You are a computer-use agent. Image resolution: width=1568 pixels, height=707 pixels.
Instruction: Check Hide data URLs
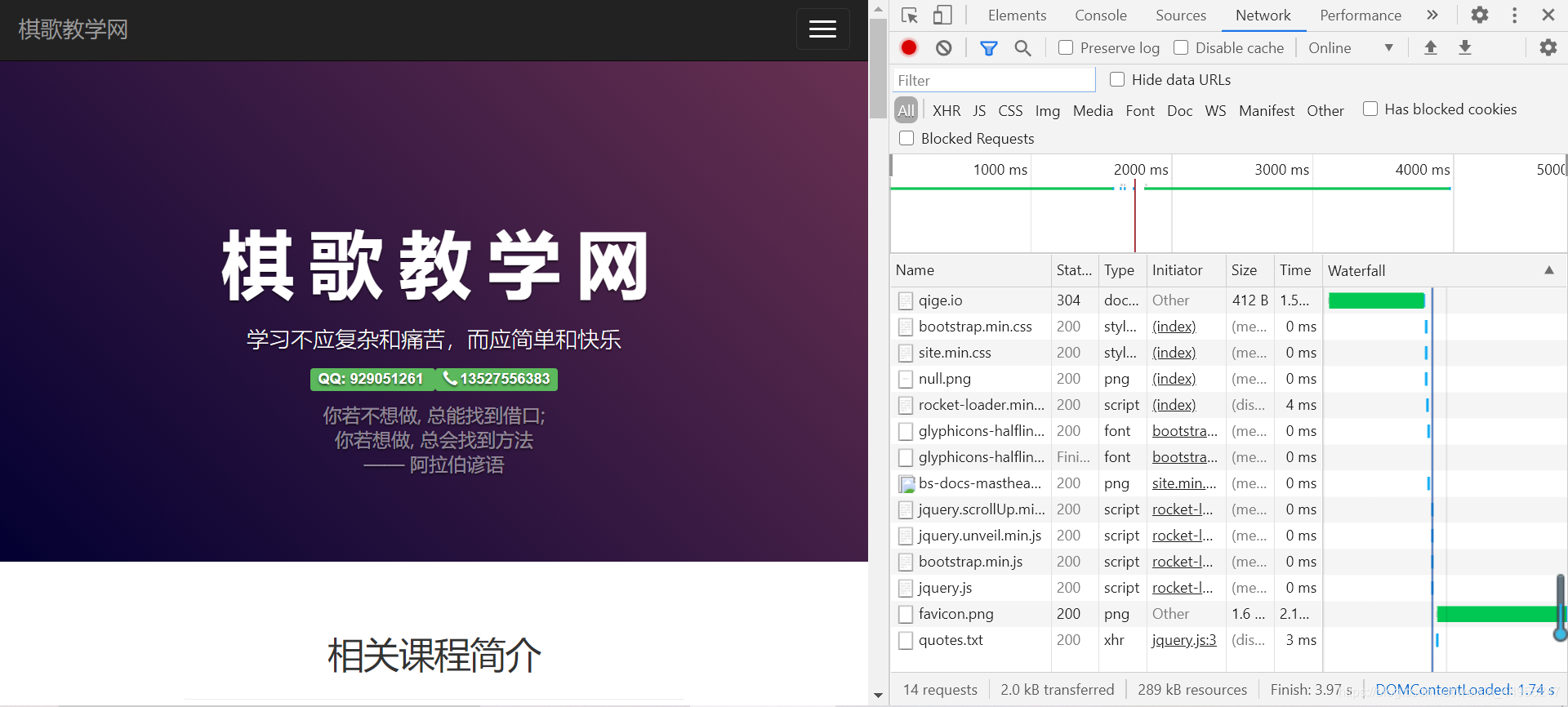pos(1117,79)
